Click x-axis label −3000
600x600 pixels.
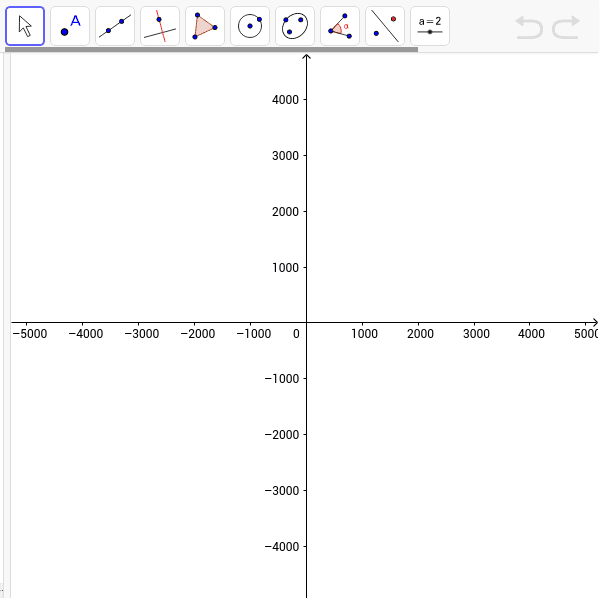point(142,334)
